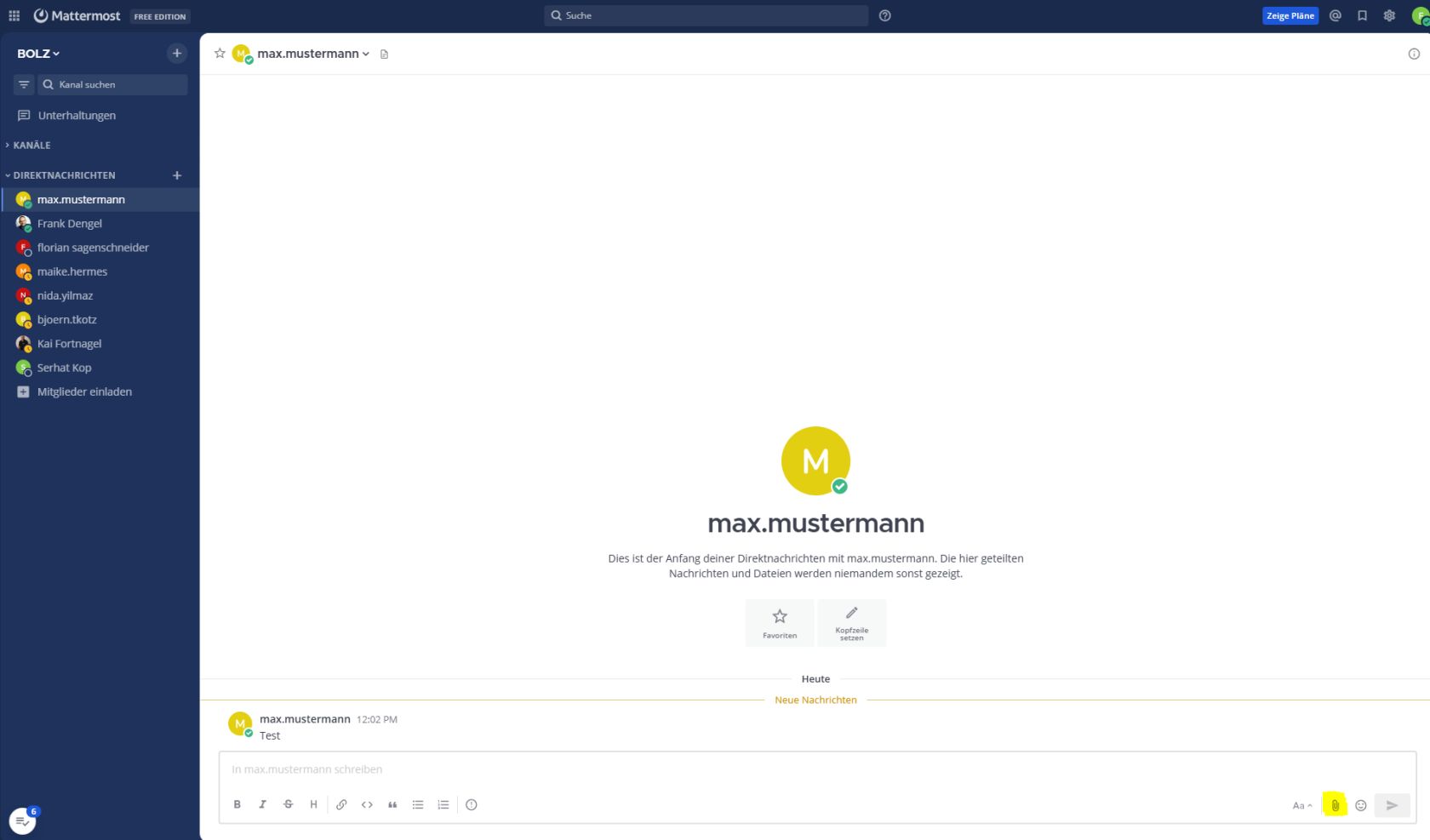The width and height of the screenshot is (1430, 840).
Task: Click the paperclip attach file icon
Action: coord(1335,805)
